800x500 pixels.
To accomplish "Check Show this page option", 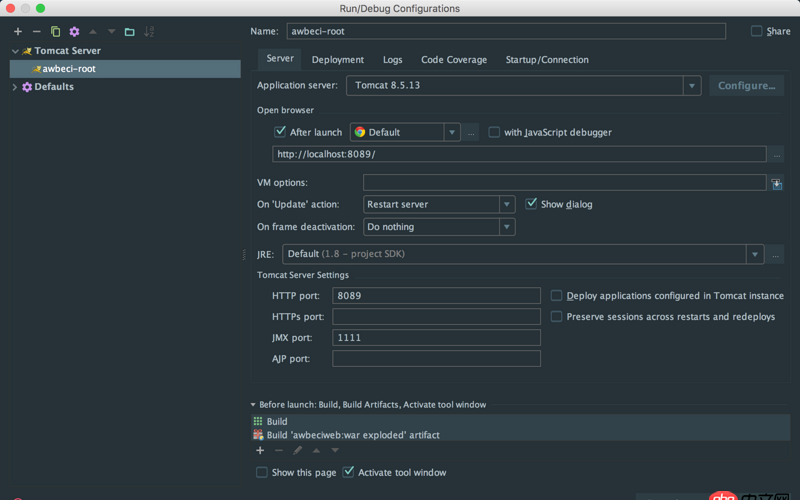I will tap(262, 472).
